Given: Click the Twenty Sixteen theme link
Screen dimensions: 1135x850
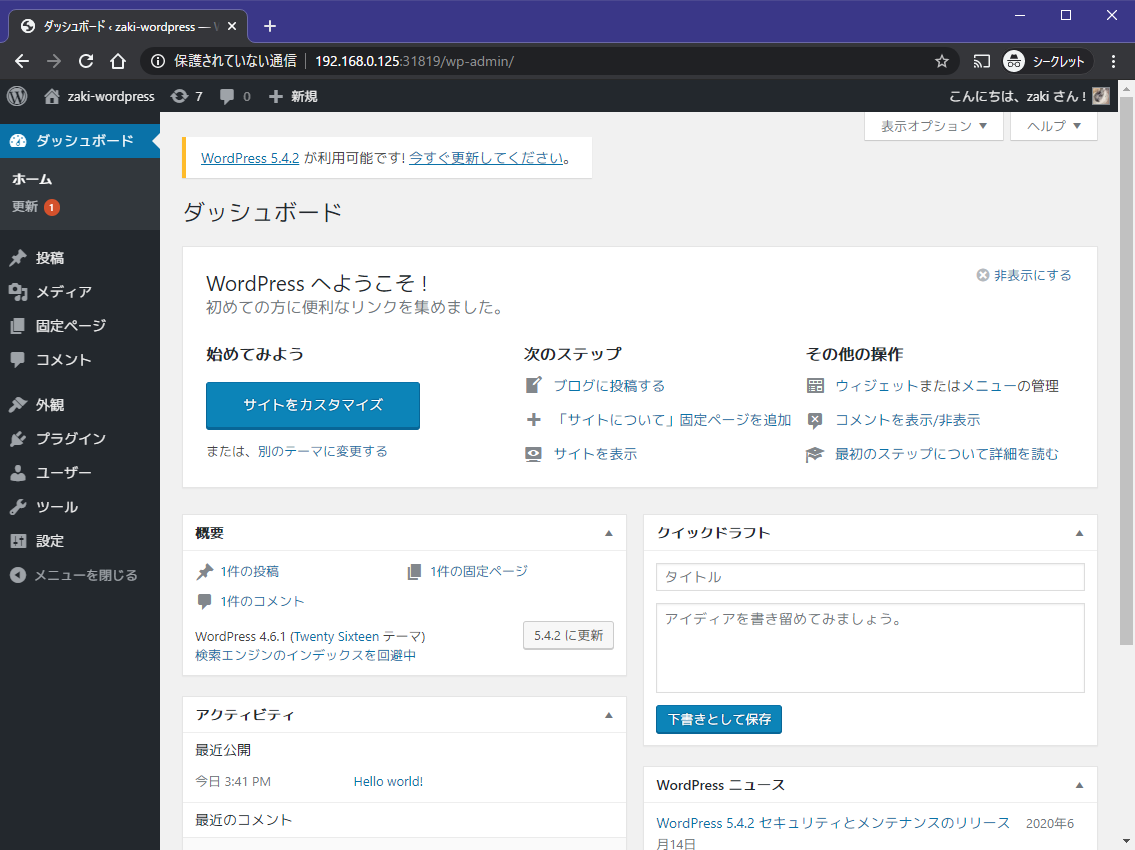Looking at the screenshot, I should click(x=336, y=636).
